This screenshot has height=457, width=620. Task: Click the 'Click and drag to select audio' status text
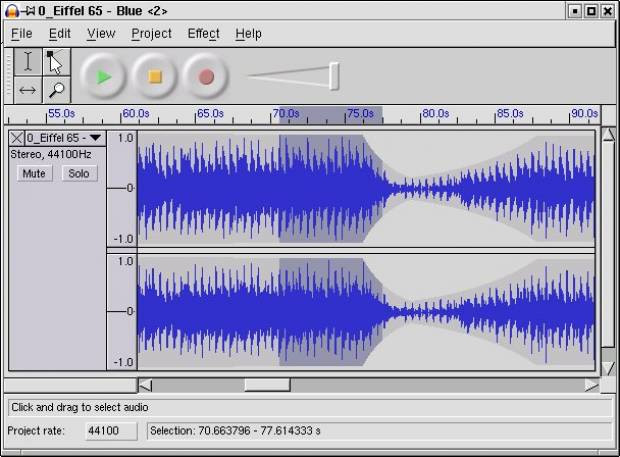[79, 407]
